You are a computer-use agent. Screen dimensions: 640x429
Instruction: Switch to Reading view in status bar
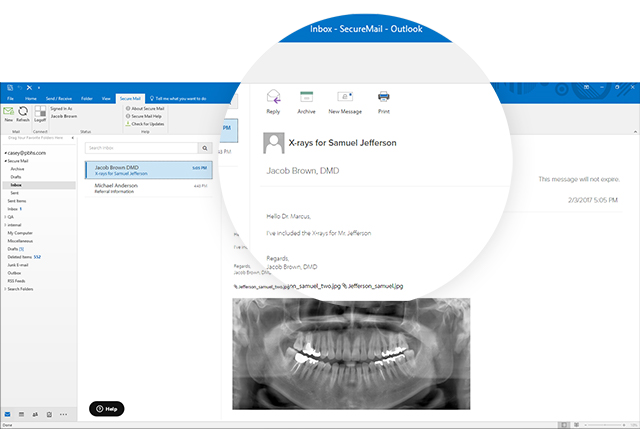(576, 425)
